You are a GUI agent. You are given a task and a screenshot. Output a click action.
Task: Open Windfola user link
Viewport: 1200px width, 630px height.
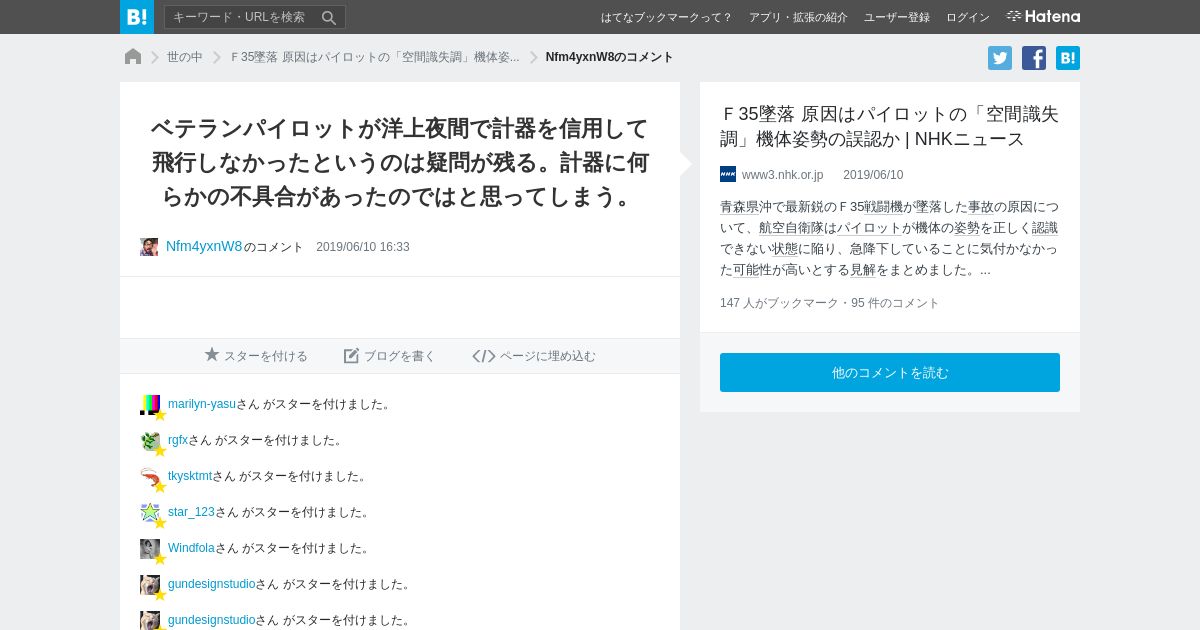191,548
